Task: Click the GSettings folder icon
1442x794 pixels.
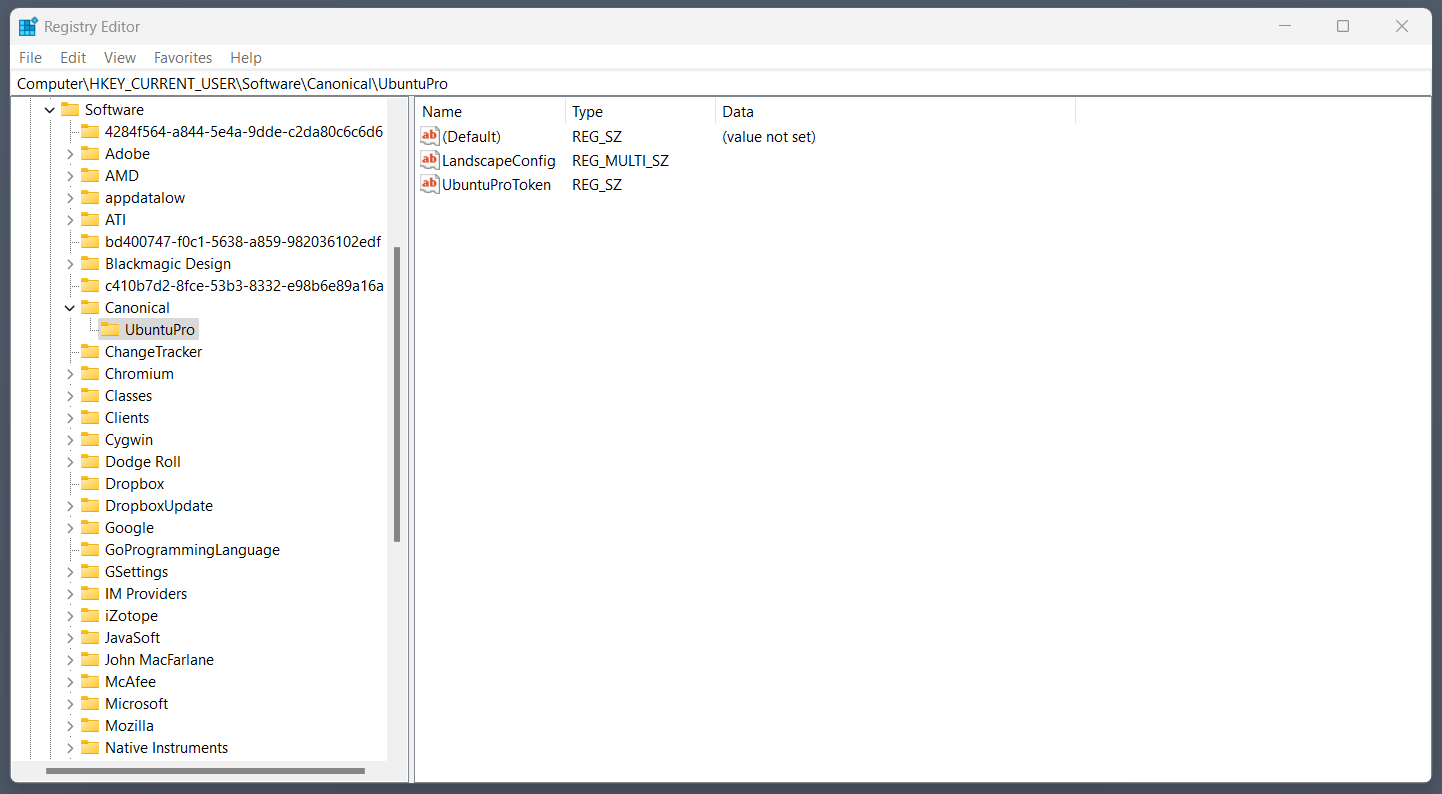Action: pyautogui.click(x=90, y=572)
